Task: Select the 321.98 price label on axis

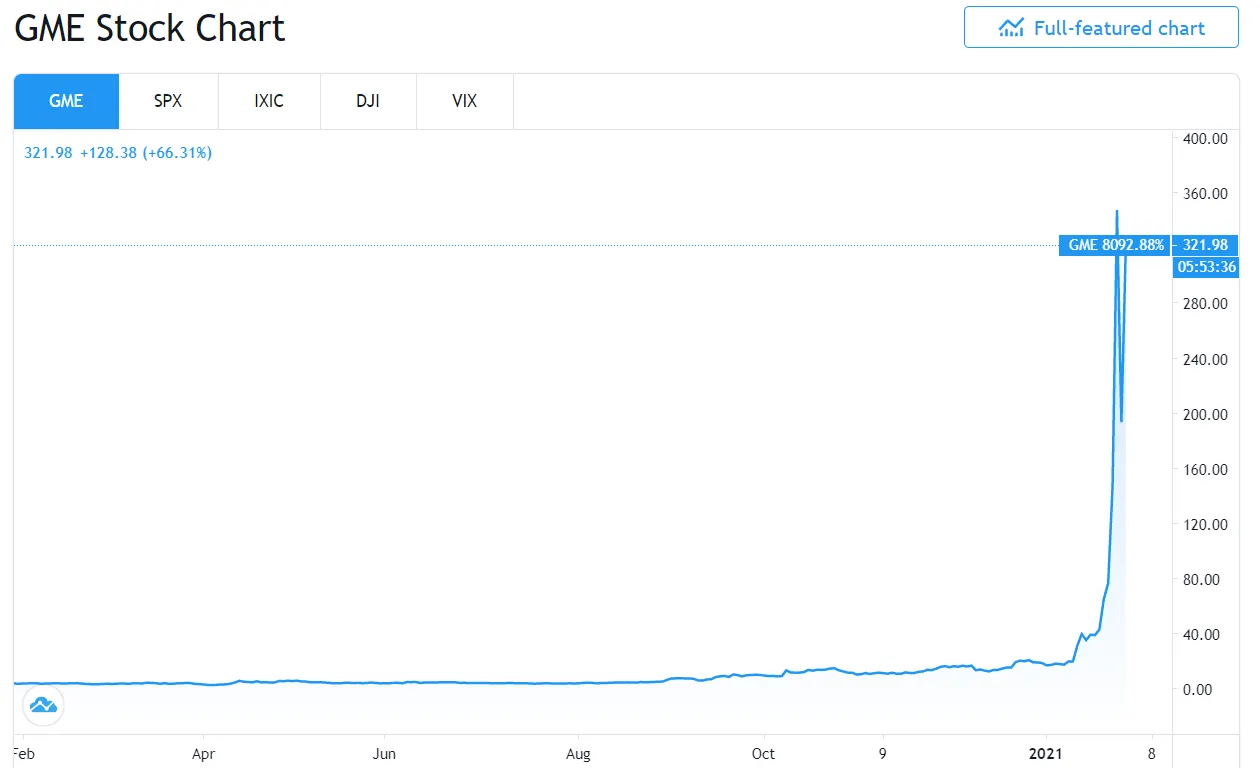Action: (x=1205, y=245)
